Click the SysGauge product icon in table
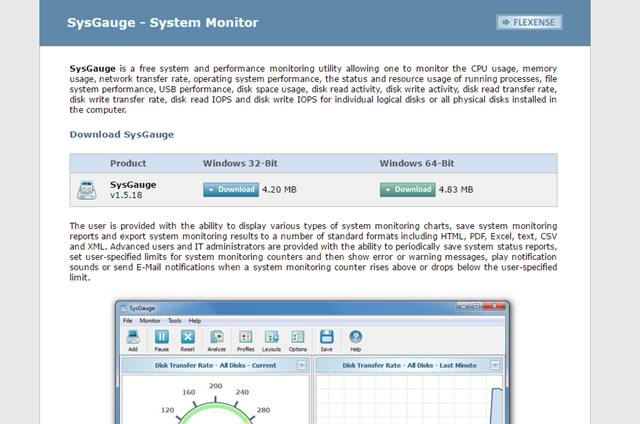Viewport: 640px width, 424px height. coord(87,190)
